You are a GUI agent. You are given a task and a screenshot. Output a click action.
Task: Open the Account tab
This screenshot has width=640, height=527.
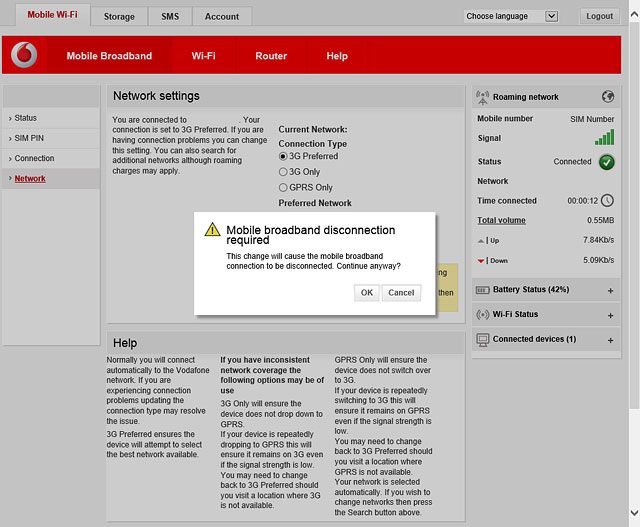pyautogui.click(x=222, y=17)
